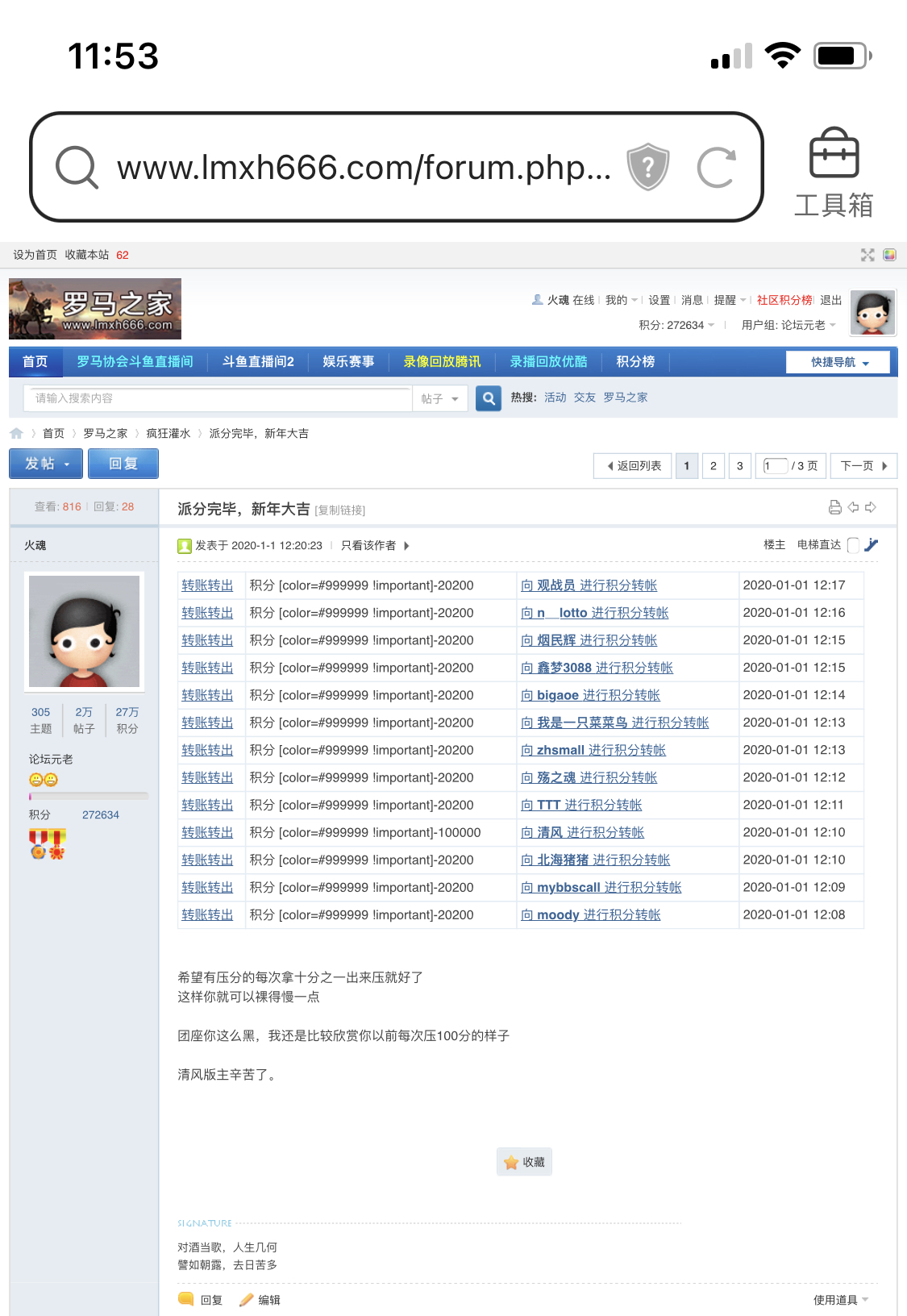Click the 火魂 large avatar thumbnail
The width and height of the screenshot is (907, 1316).
pos(84,631)
